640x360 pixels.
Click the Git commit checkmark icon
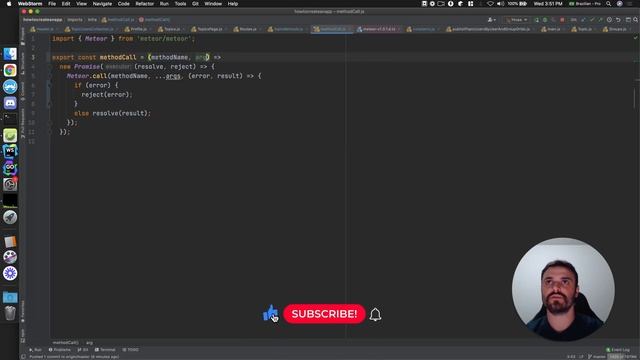tap(592, 20)
